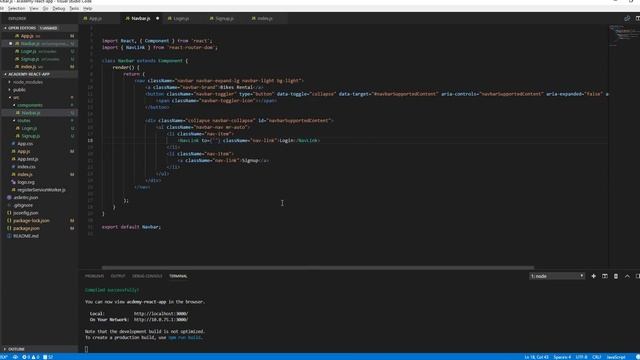Viewport: 640px width, 360px height.
Task: Open the Debug Console panel tab
Action: [147, 276]
